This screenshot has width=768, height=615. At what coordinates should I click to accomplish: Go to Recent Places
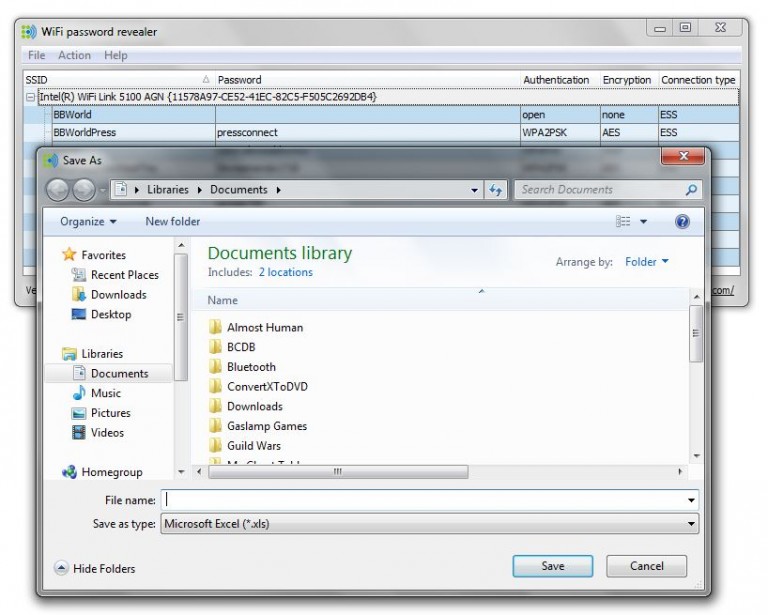[124, 275]
